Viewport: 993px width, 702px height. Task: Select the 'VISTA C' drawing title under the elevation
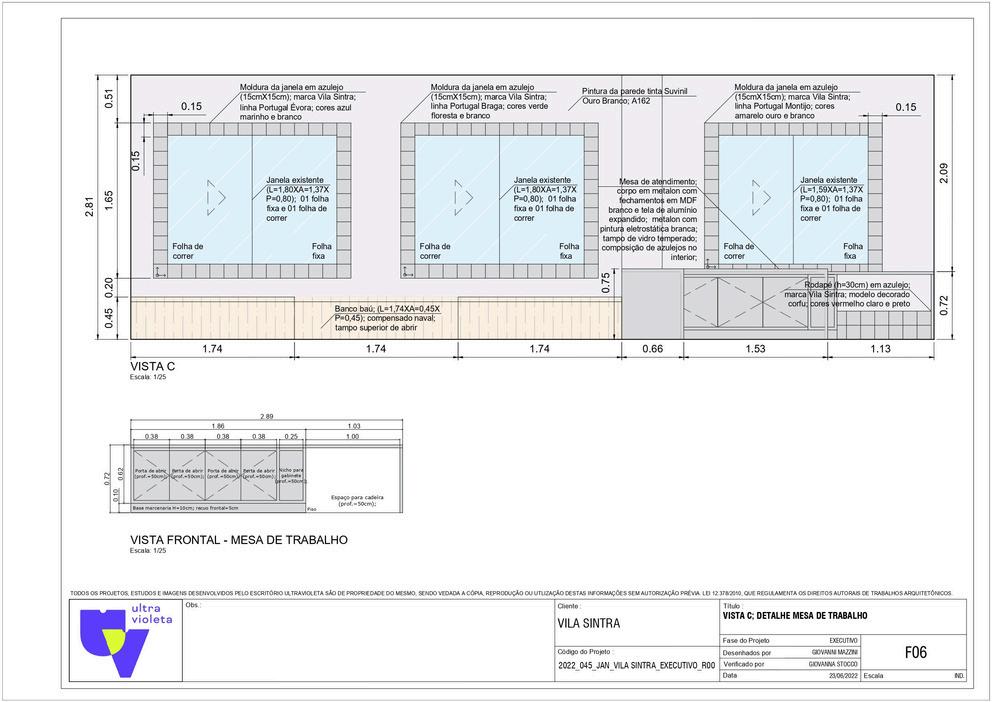152,366
